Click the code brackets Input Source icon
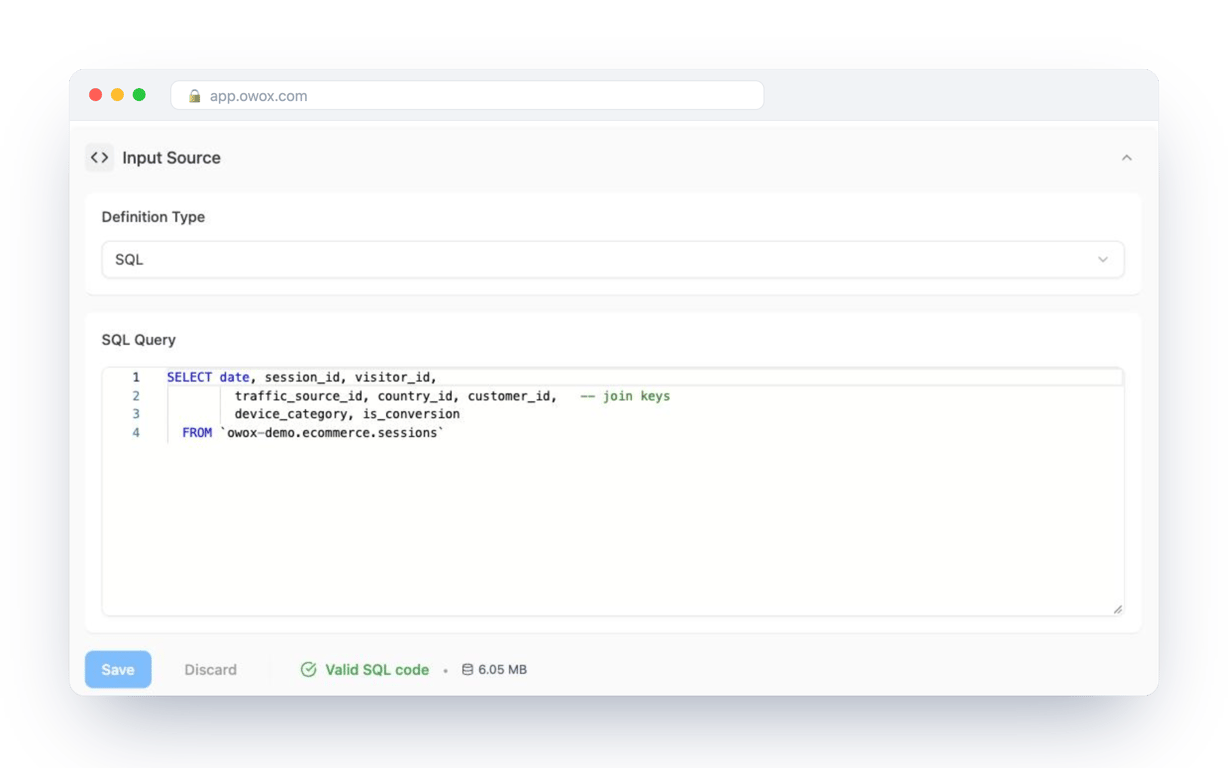This screenshot has height=768, width=1228. coord(99,158)
